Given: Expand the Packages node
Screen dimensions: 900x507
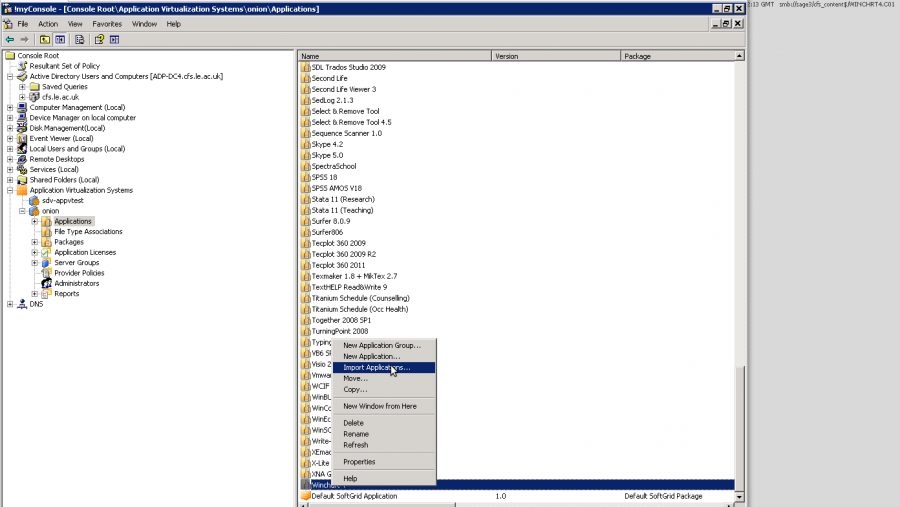Looking at the screenshot, I should 34,242.
